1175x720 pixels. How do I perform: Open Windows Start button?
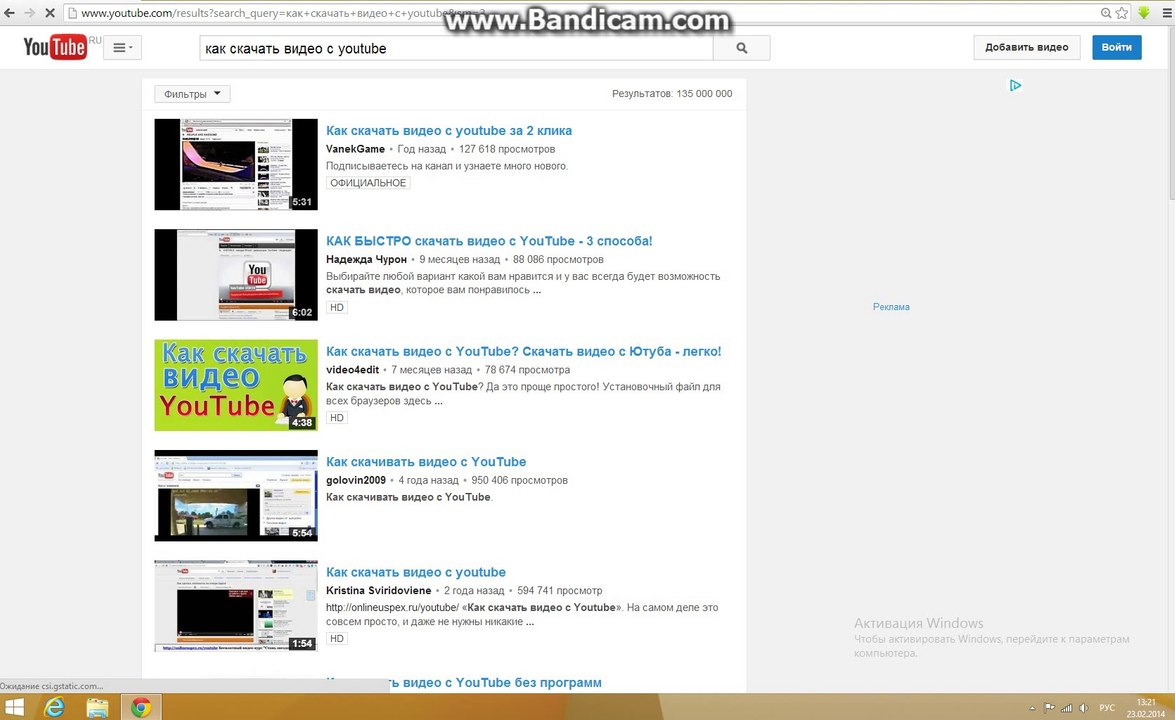[14, 707]
